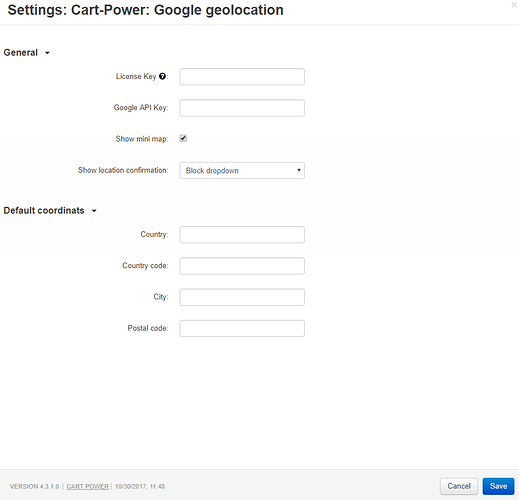Image resolution: width=519 pixels, height=500 pixels.
Task: Focus the License Key input field
Action: 242,77
